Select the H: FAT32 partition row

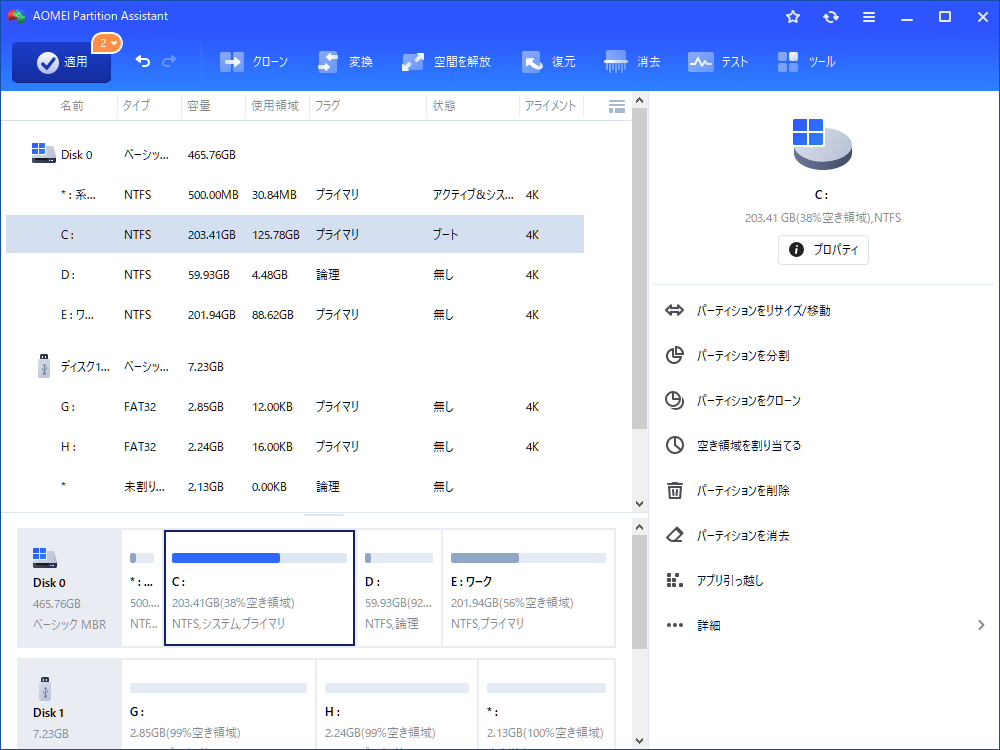tap(295, 447)
